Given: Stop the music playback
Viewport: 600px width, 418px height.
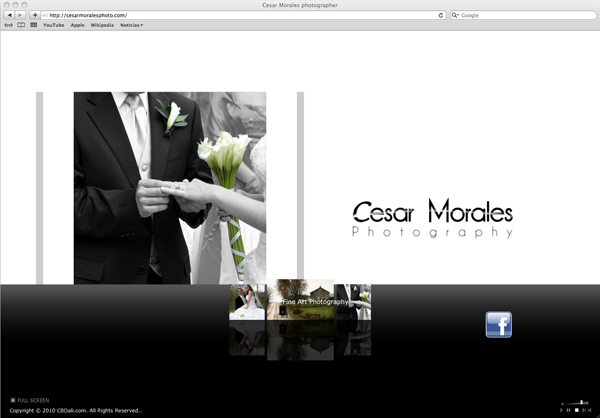Looking at the screenshot, I should pyautogui.click(x=576, y=410).
